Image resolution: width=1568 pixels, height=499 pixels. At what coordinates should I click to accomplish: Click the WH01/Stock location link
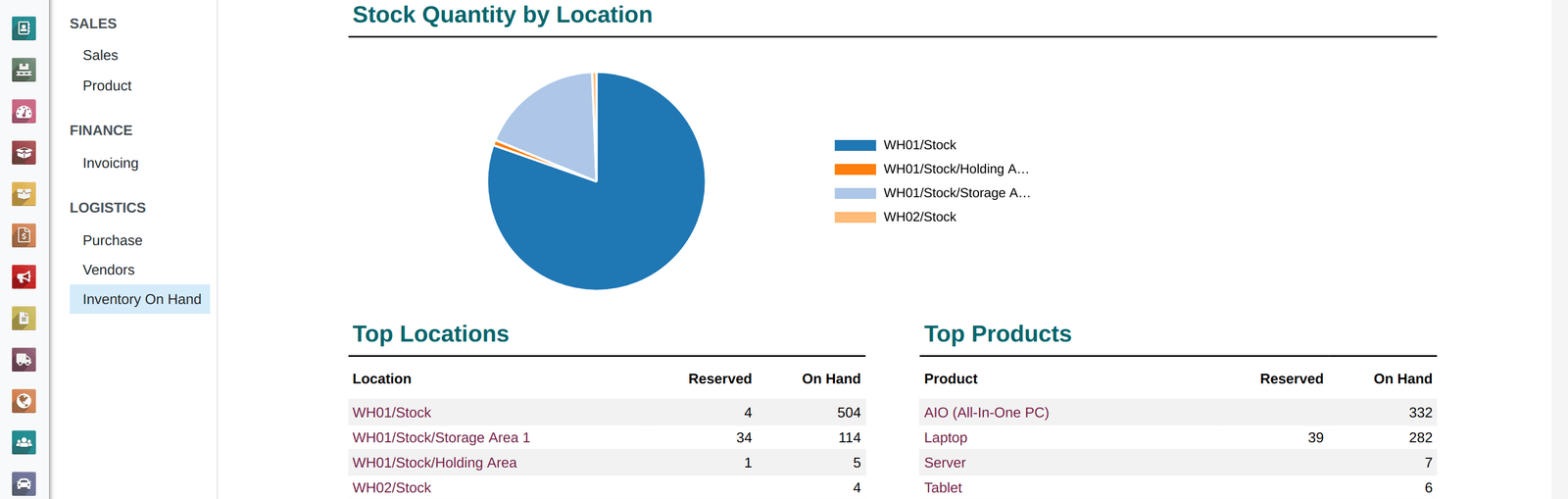coord(391,413)
